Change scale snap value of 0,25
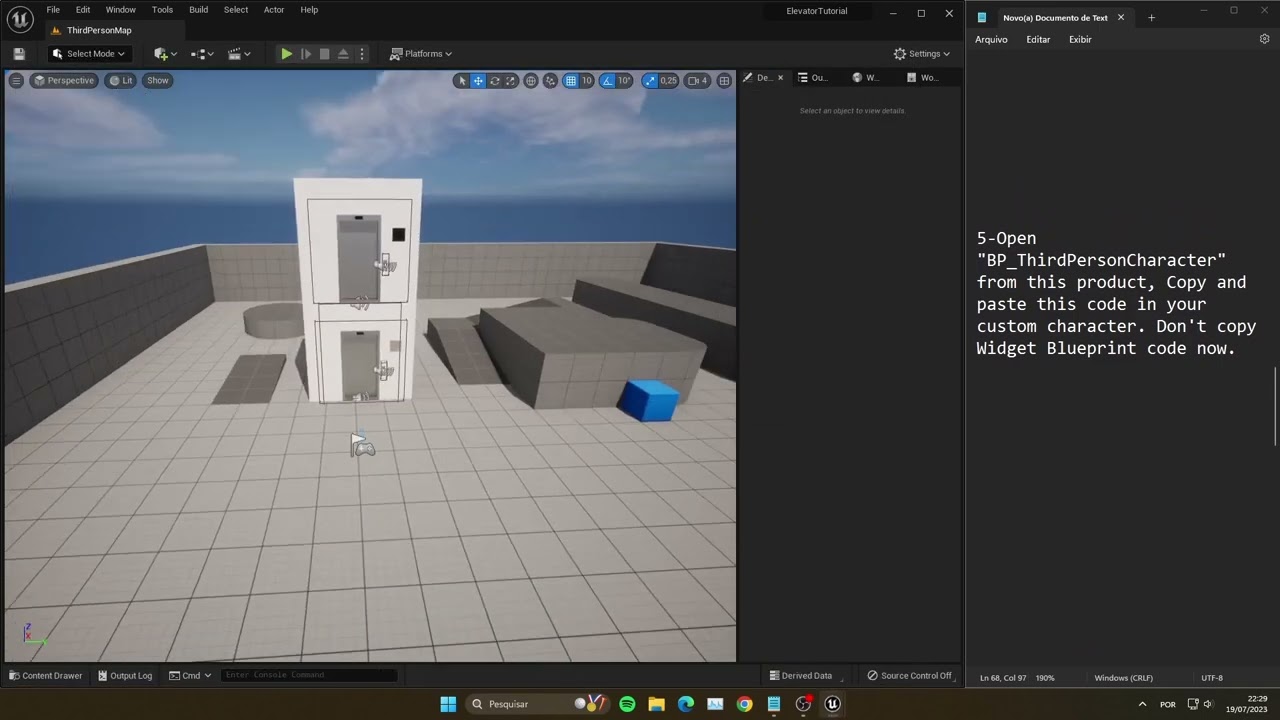The width and height of the screenshot is (1280, 720). pos(668,81)
